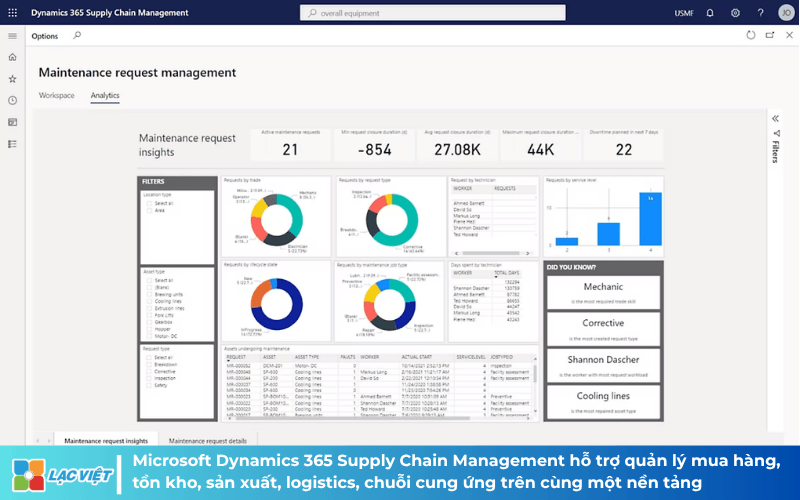
Task: Check Inspection request type filter
Action: [x=149, y=379]
